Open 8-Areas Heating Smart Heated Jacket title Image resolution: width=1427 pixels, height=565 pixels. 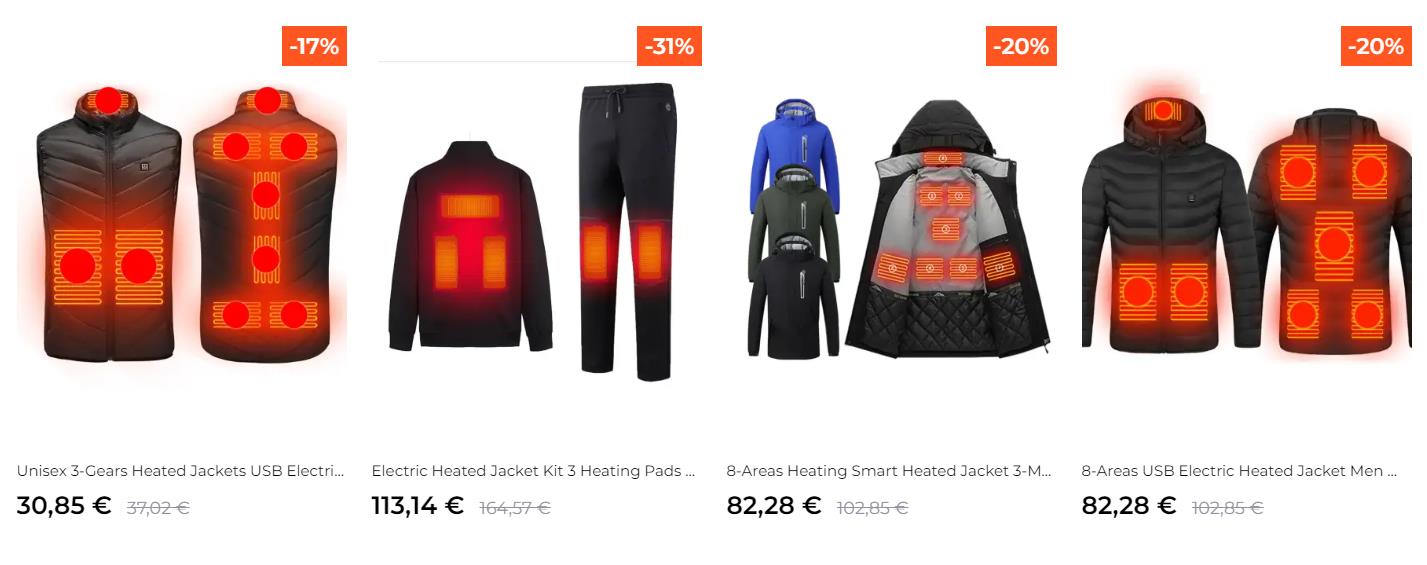[889, 471]
